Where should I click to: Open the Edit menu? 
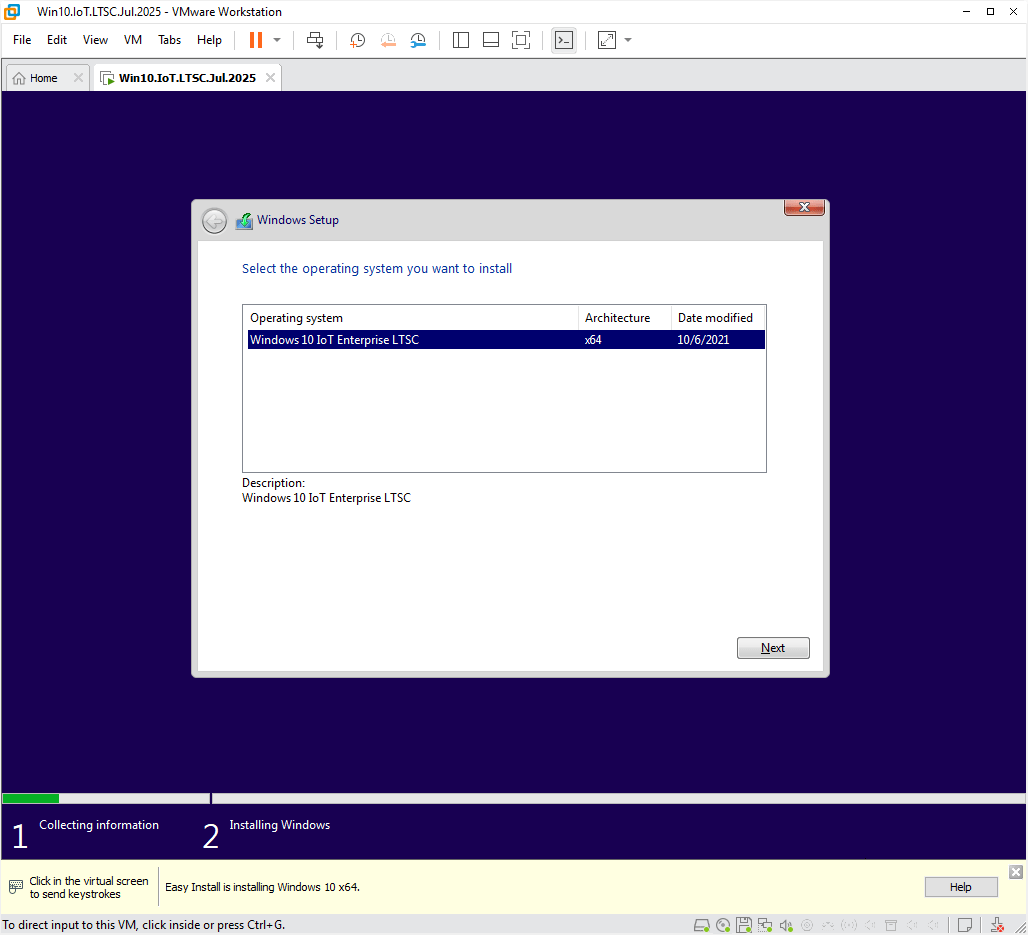[x=57, y=40]
